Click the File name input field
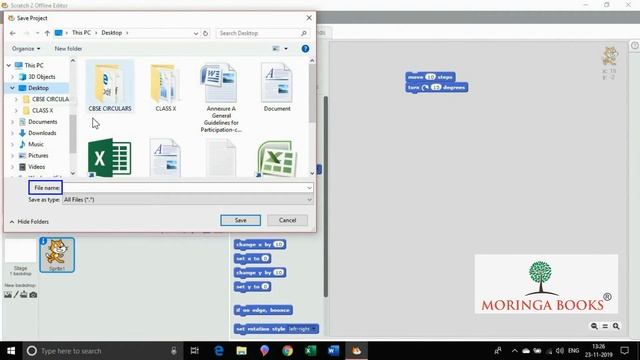 pyautogui.click(x=184, y=188)
